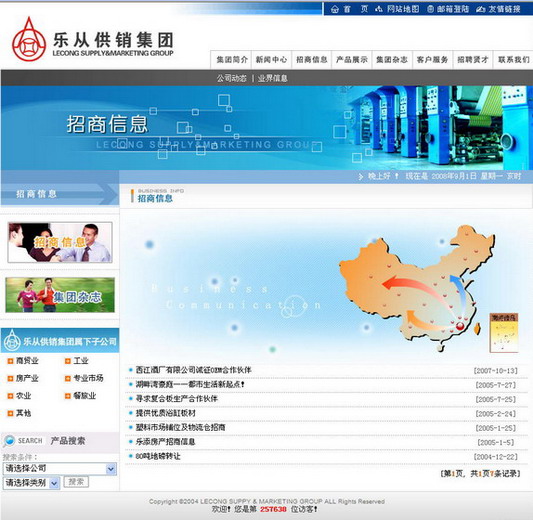The image size is (533, 520).
Task: Open the 产品展示 navigation tab
Action: point(352,60)
